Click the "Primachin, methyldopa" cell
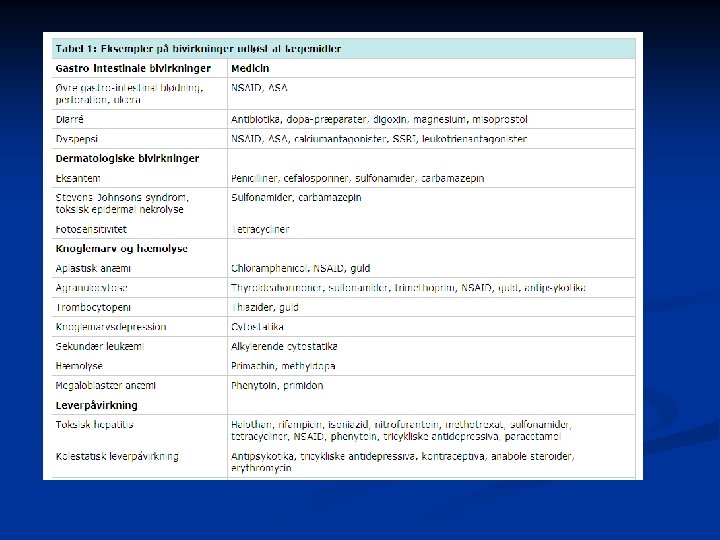 click(x=283, y=366)
